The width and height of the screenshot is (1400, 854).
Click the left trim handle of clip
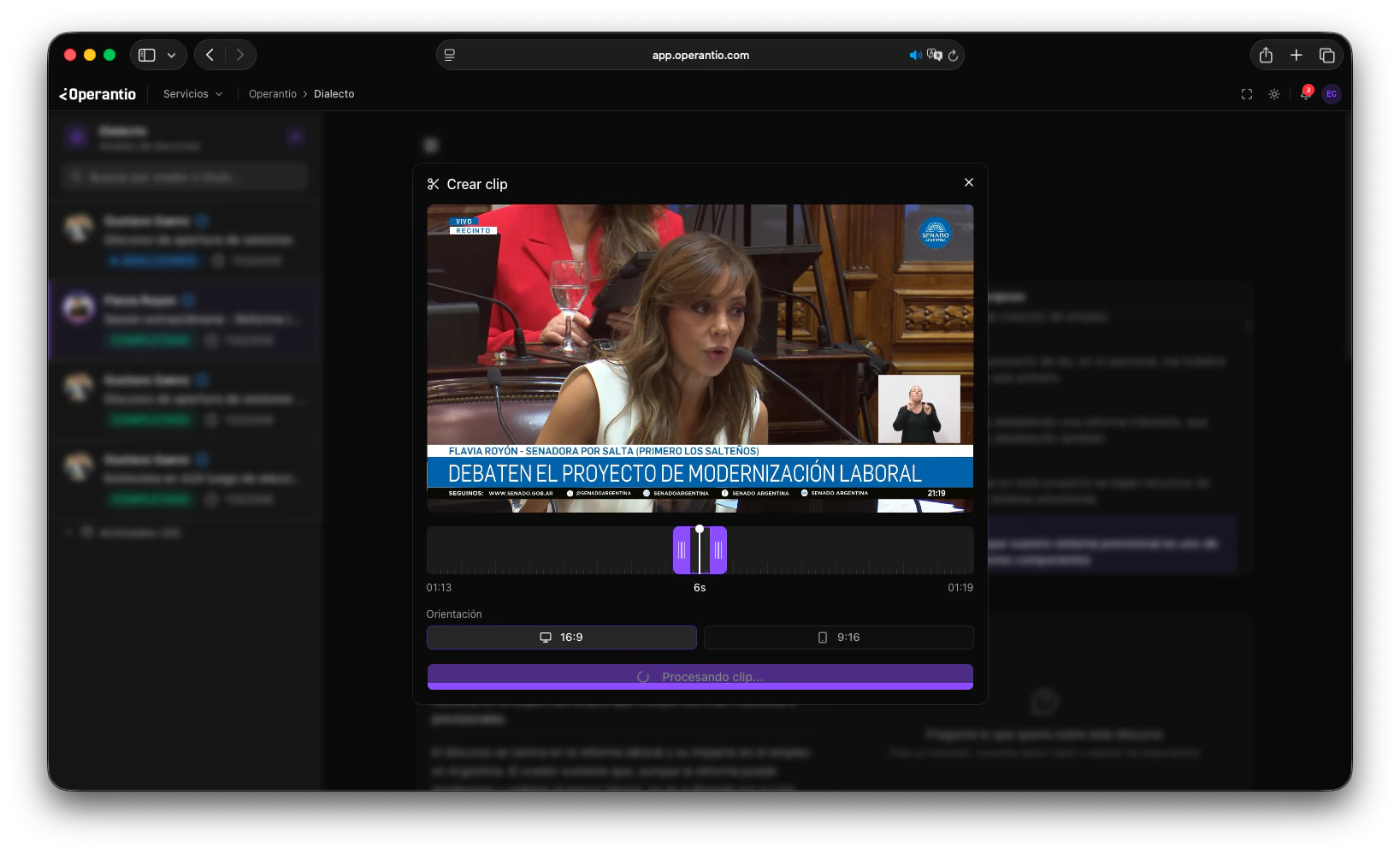[x=682, y=550]
